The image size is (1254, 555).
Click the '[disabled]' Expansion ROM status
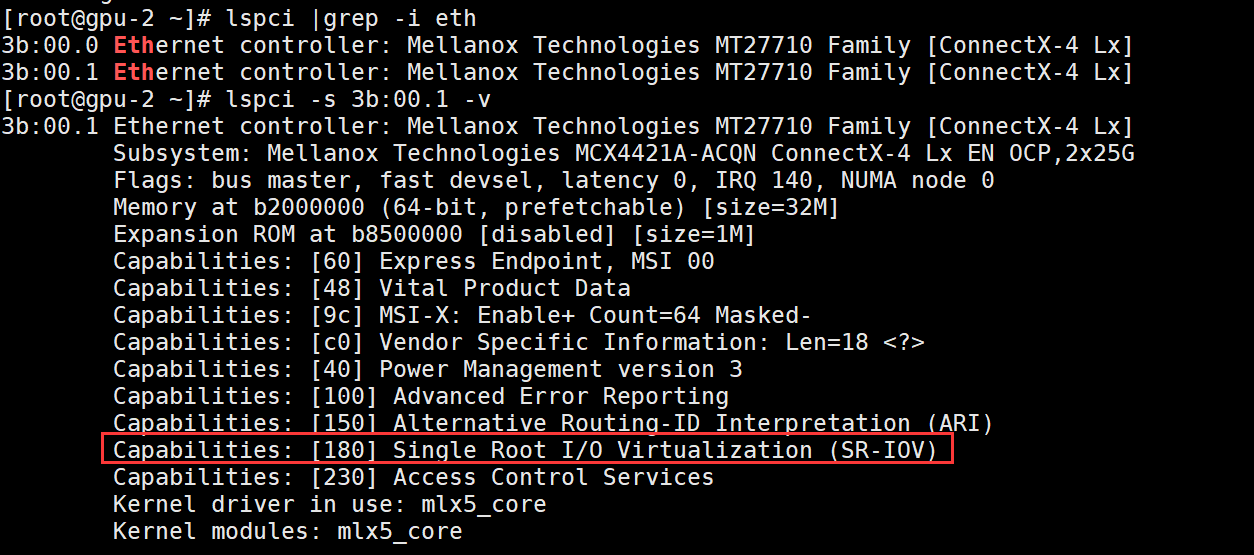point(546,234)
